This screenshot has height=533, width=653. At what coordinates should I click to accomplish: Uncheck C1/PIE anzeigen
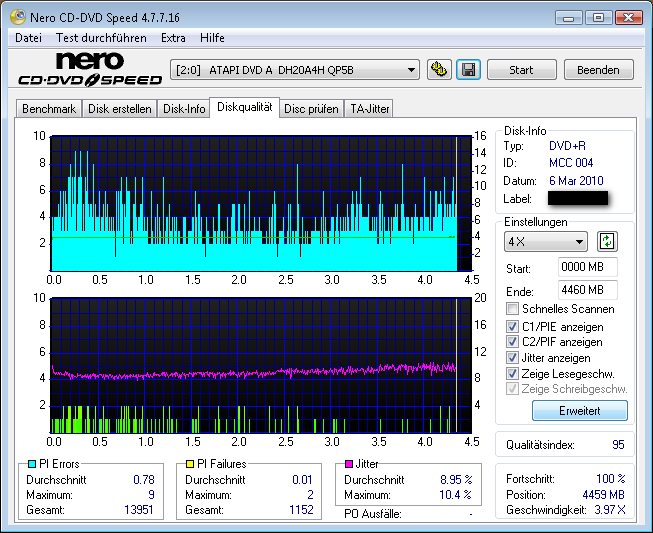coord(512,326)
